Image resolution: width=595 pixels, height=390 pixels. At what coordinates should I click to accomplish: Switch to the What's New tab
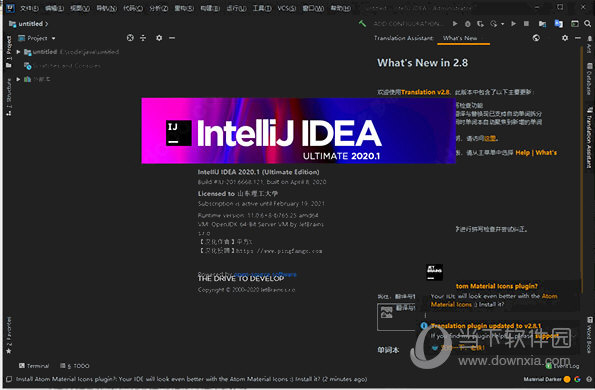point(460,38)
